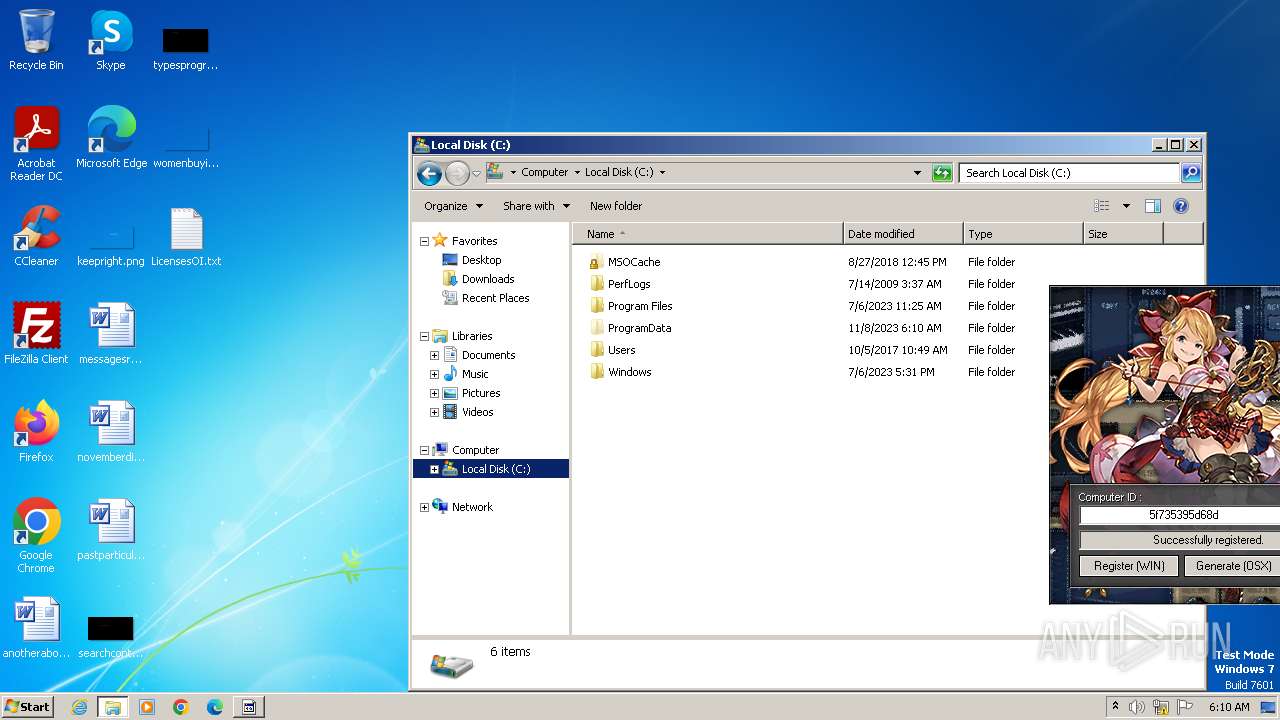The width and height of the screenshot is (1280, 720).
Task: Expand the Videos library node
Action: point(434,413)
